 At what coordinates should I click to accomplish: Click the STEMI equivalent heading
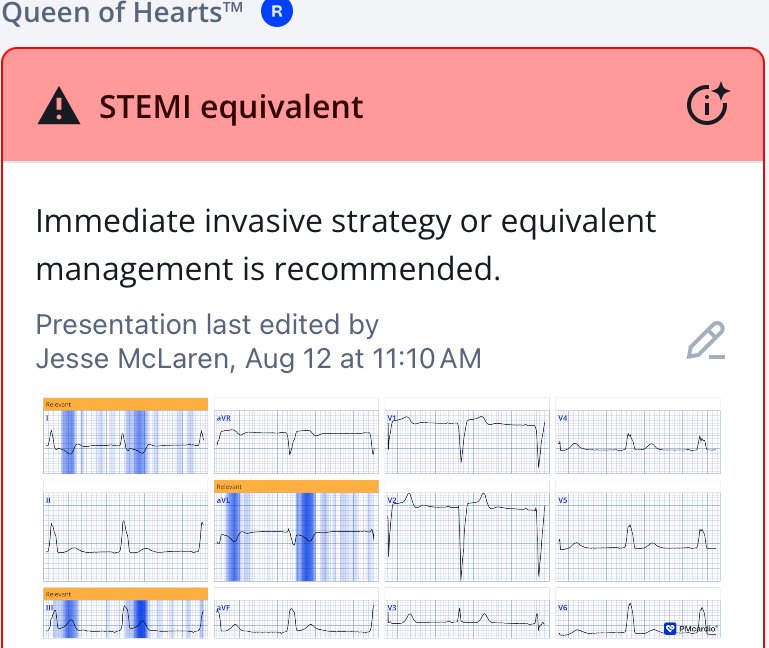pyautogui.click(x=231, y=107)
